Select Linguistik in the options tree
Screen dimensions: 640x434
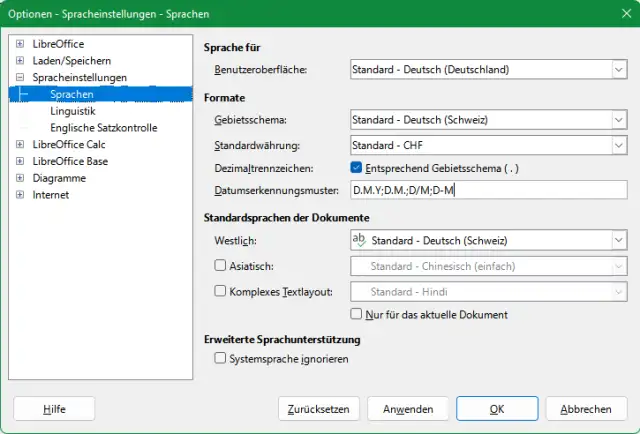73,111
